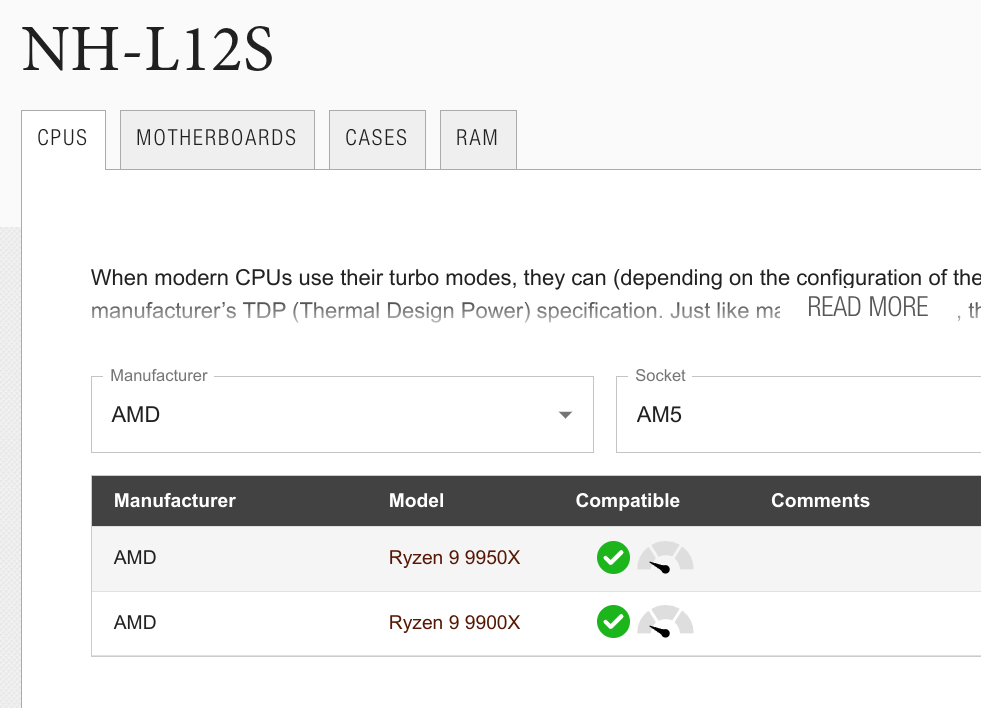This screenshot has width=981, height=708.
Task: Expand the Manufacturer dropdown arrow
Action: [565, 415]
